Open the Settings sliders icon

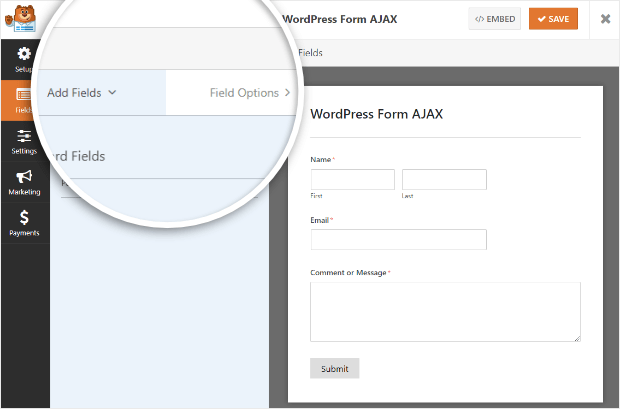pos(24,136)
